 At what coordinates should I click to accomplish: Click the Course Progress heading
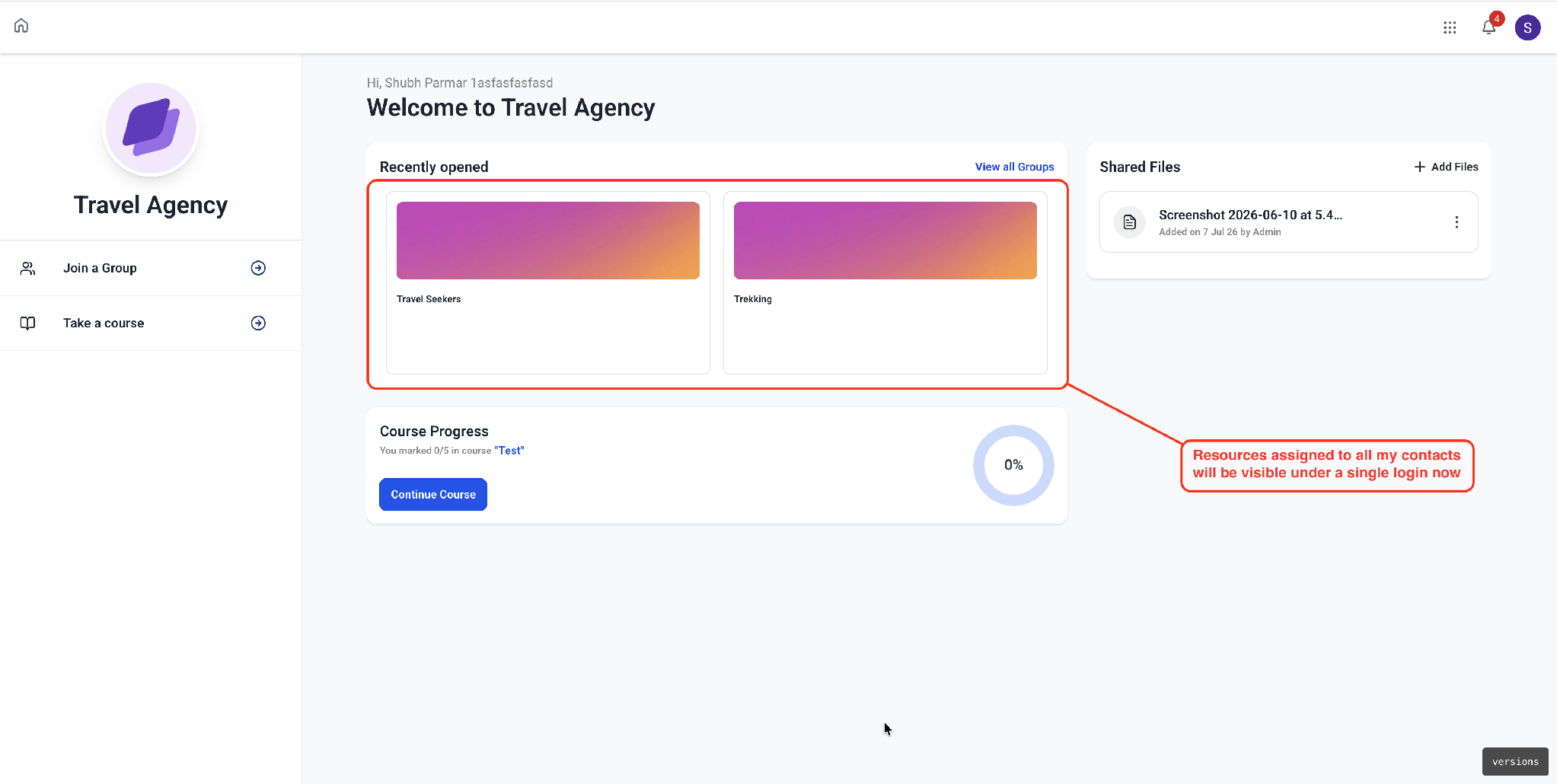(x=434, y=432)
